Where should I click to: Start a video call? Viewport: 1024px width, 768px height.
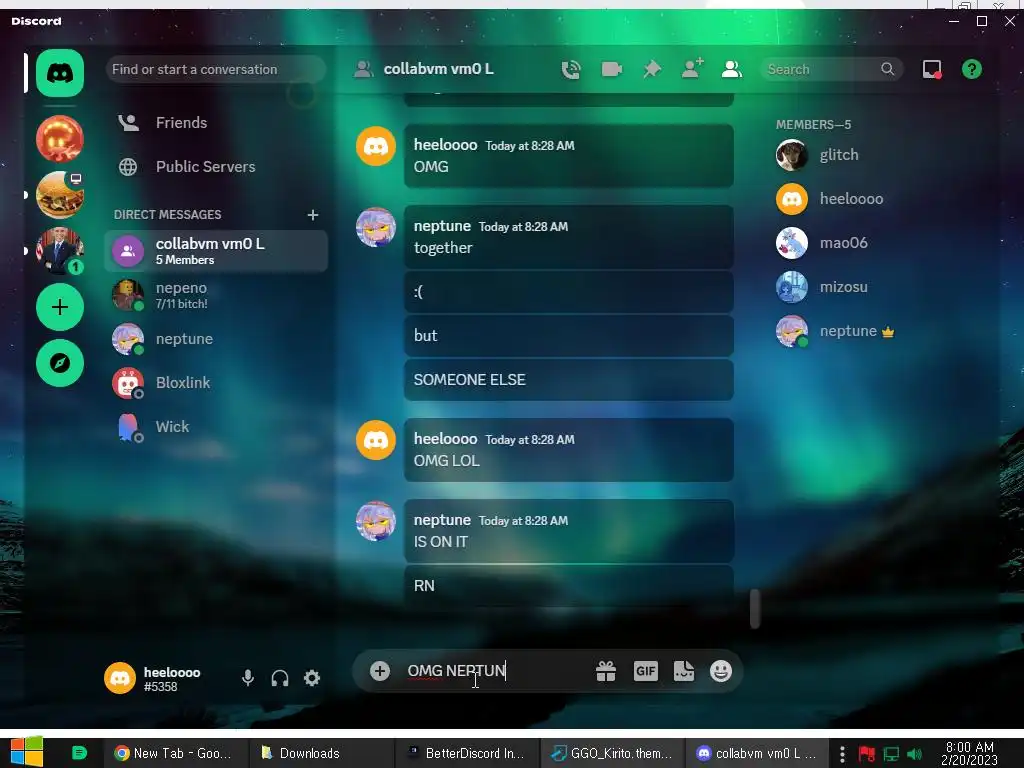(611, 69)
